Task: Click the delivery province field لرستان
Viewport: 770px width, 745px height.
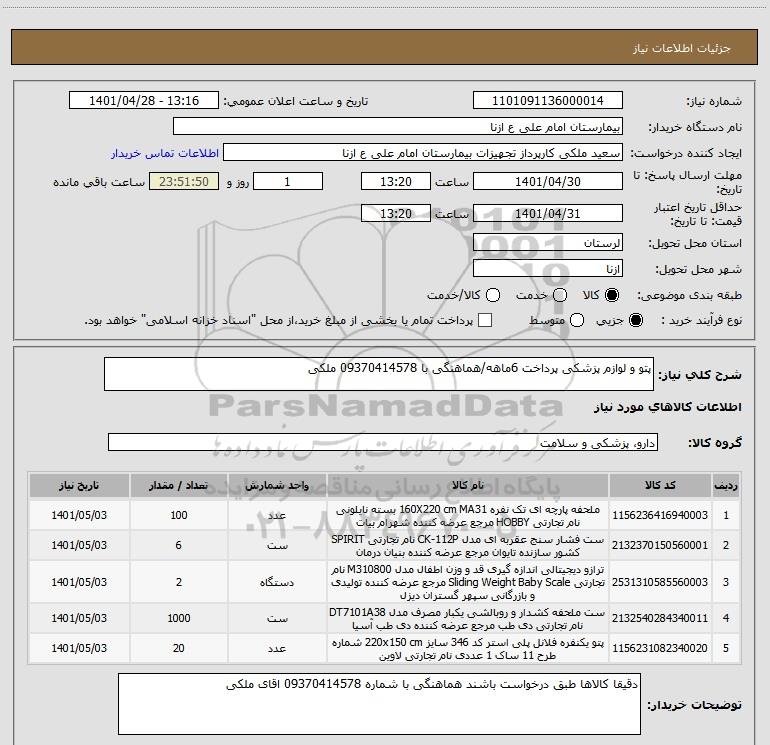Action: point(548,242)
